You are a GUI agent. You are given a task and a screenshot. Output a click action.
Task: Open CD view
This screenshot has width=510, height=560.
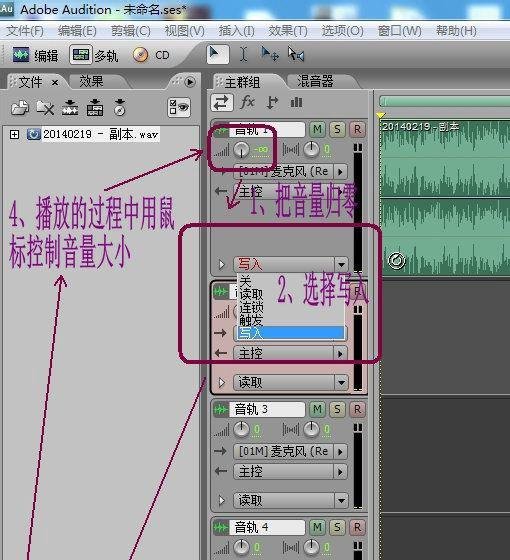point(151,55)
